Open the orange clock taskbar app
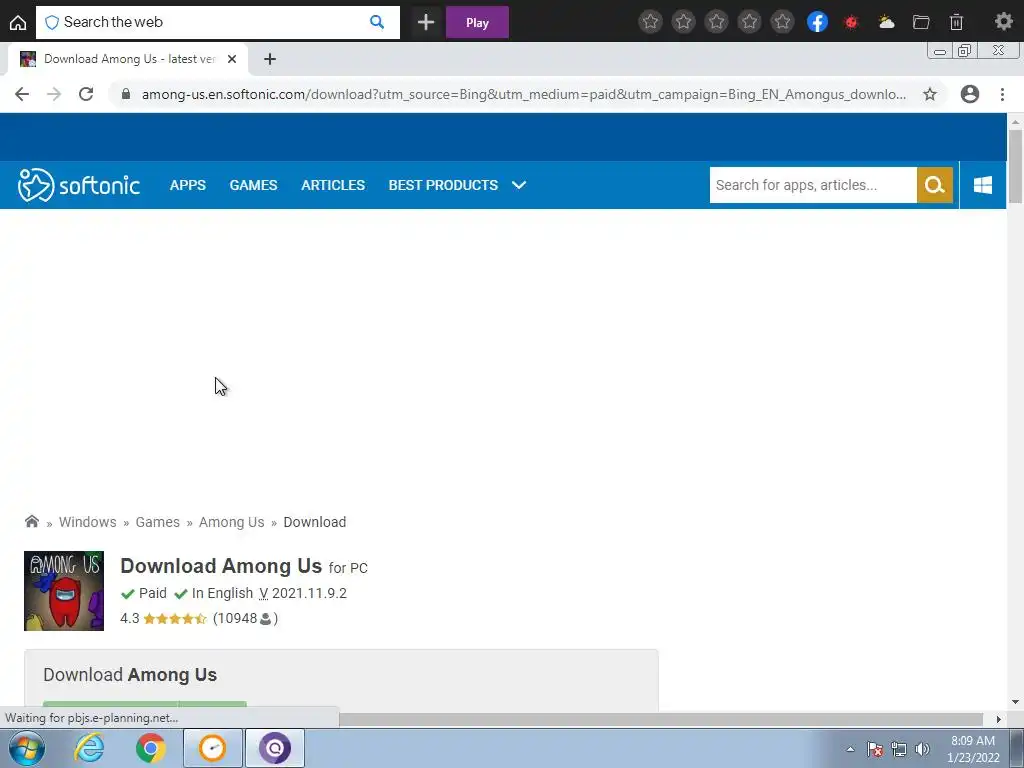The height and width of the screenshot is (768, 1024). pos(212,748)
